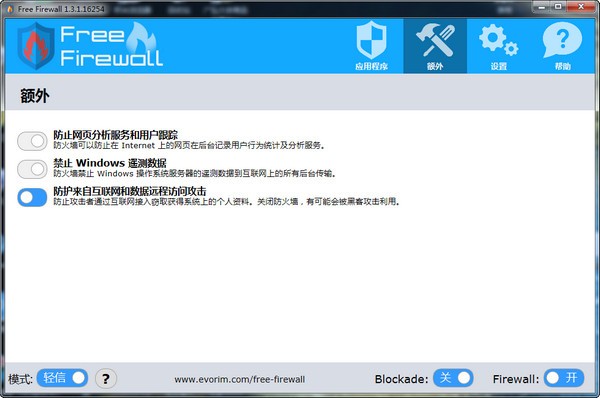The image size is (600, 398).
Task: Click the title bar flame app icon
Action: (x=10, y=9)
